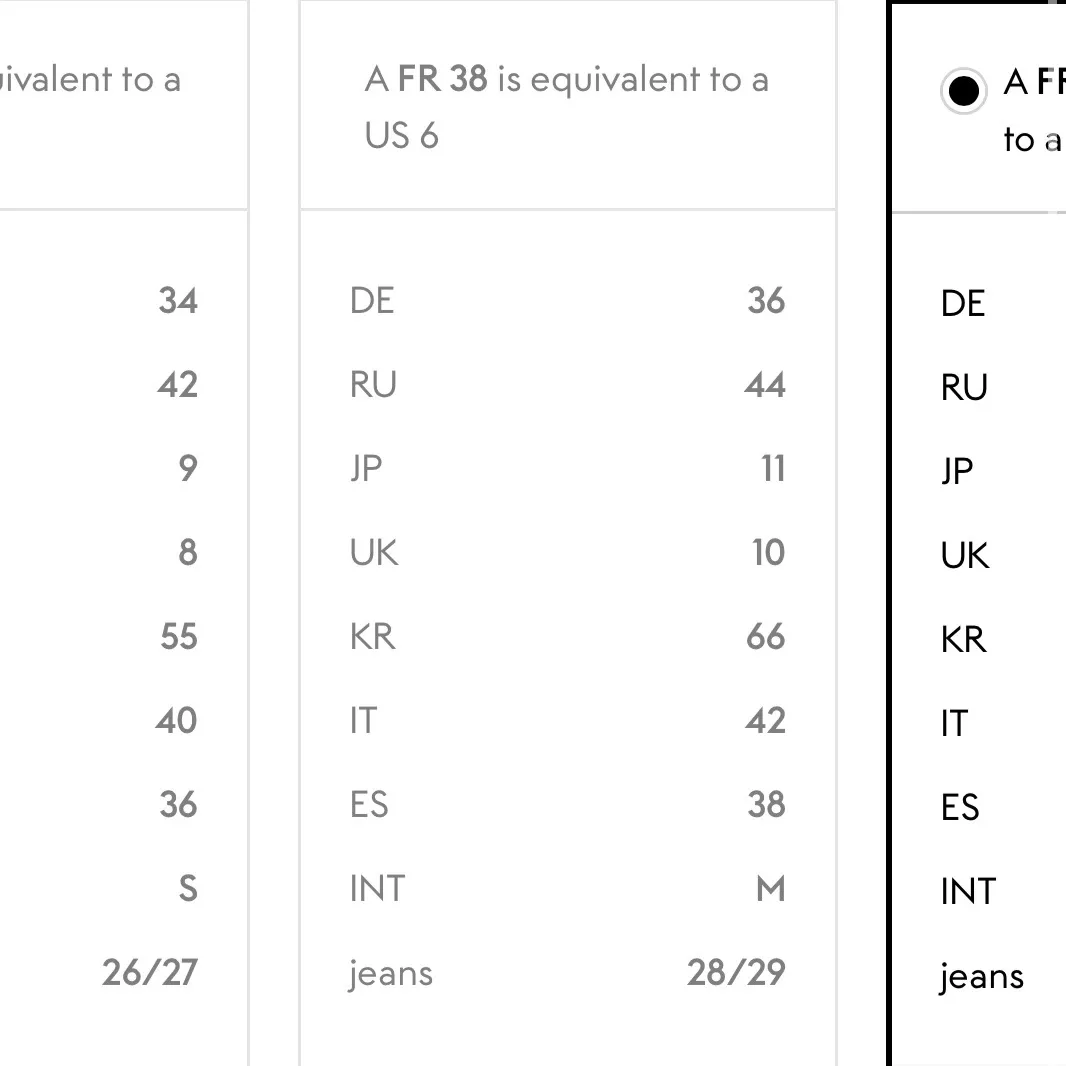
Task: Click the DE label in the black-bordered card
Action: coord(963,304)
